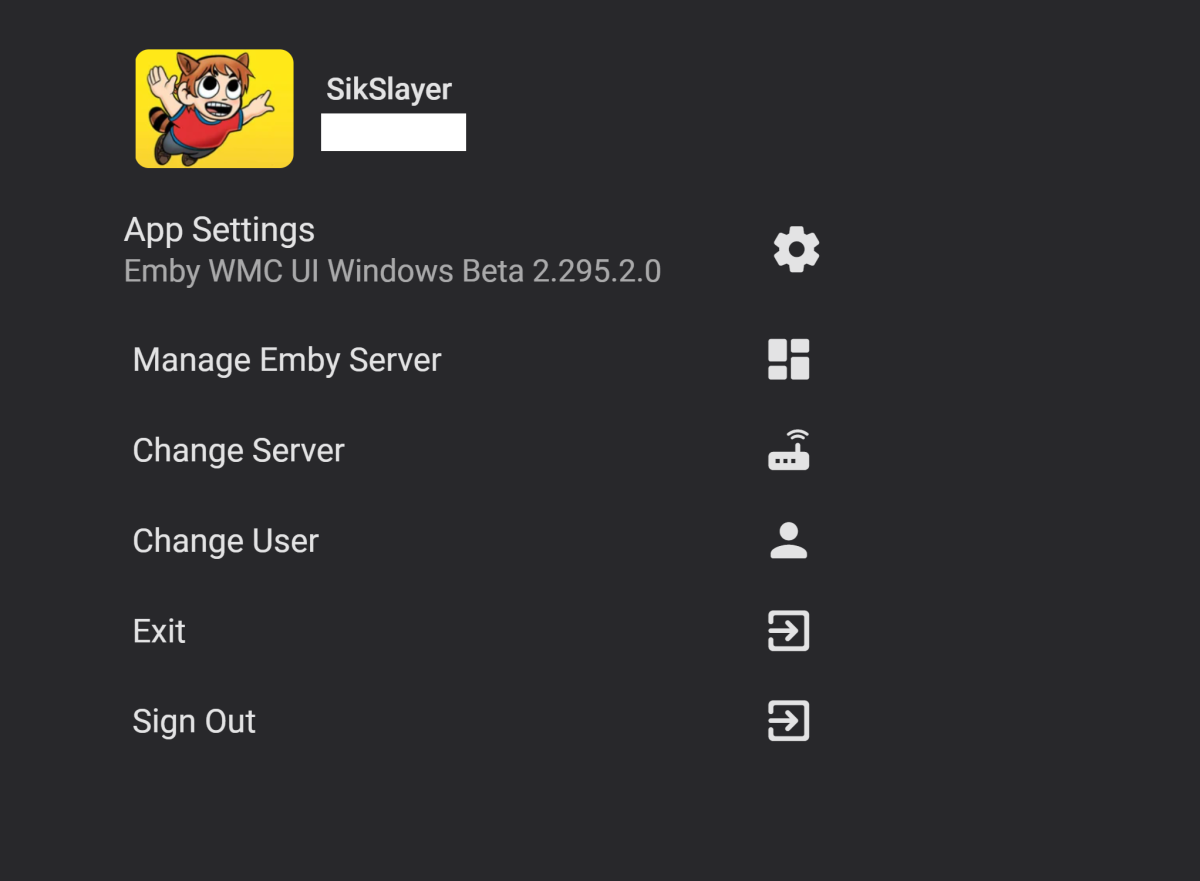Click the SikSlayer username text
This screenshot has width=1200, height=881.
tap(389, 89)
